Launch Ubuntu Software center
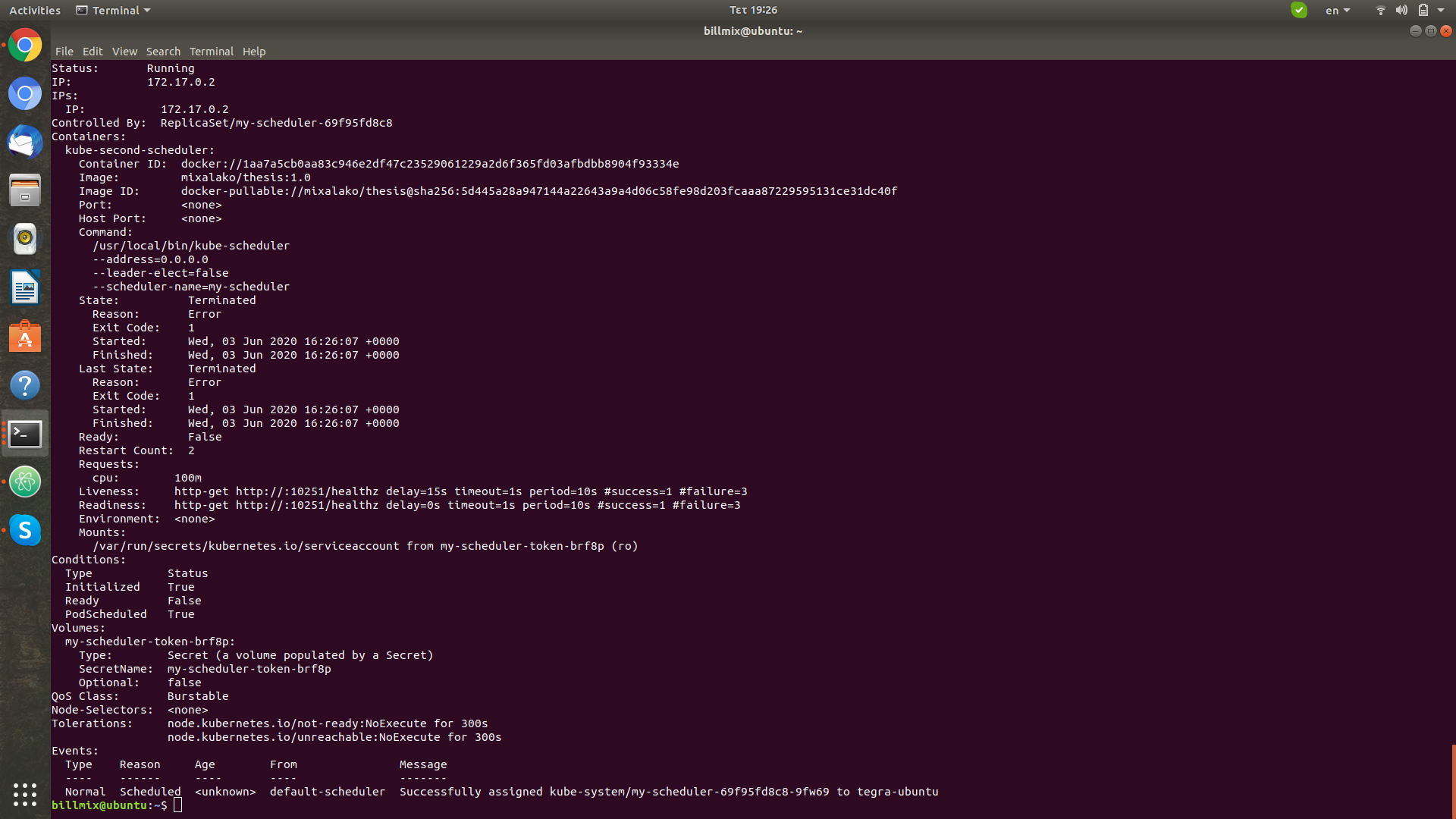The height and width of the screenshot is (819, 1456). pos(25,336)
